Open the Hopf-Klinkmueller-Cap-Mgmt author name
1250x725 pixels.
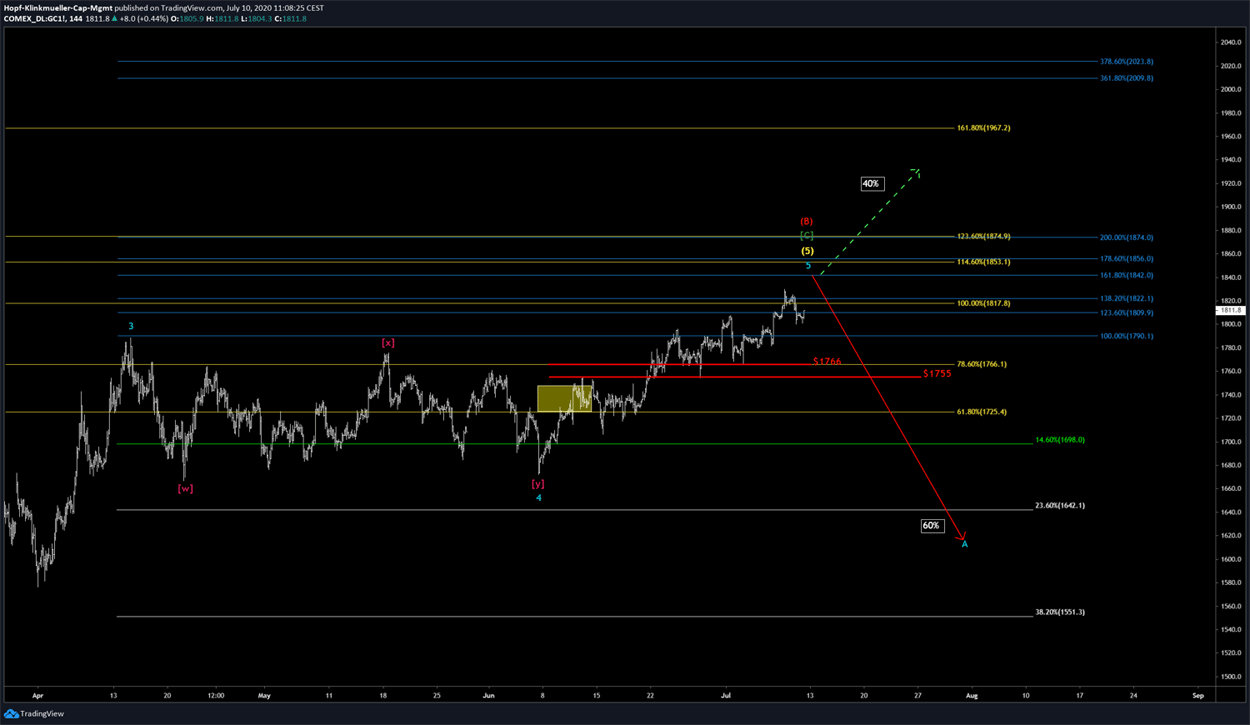[51, 7]
